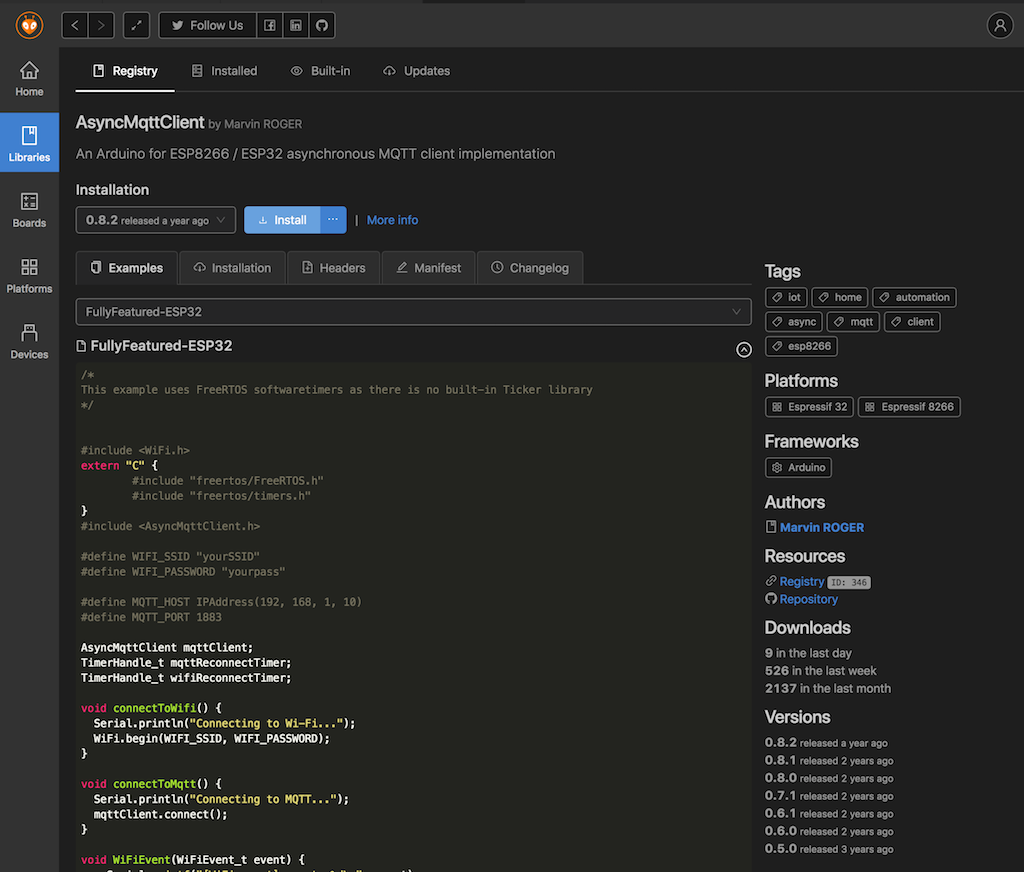
Task: Open the FullyFeatured-ESP32 example dropdown
Action: [x=413, y=312]
